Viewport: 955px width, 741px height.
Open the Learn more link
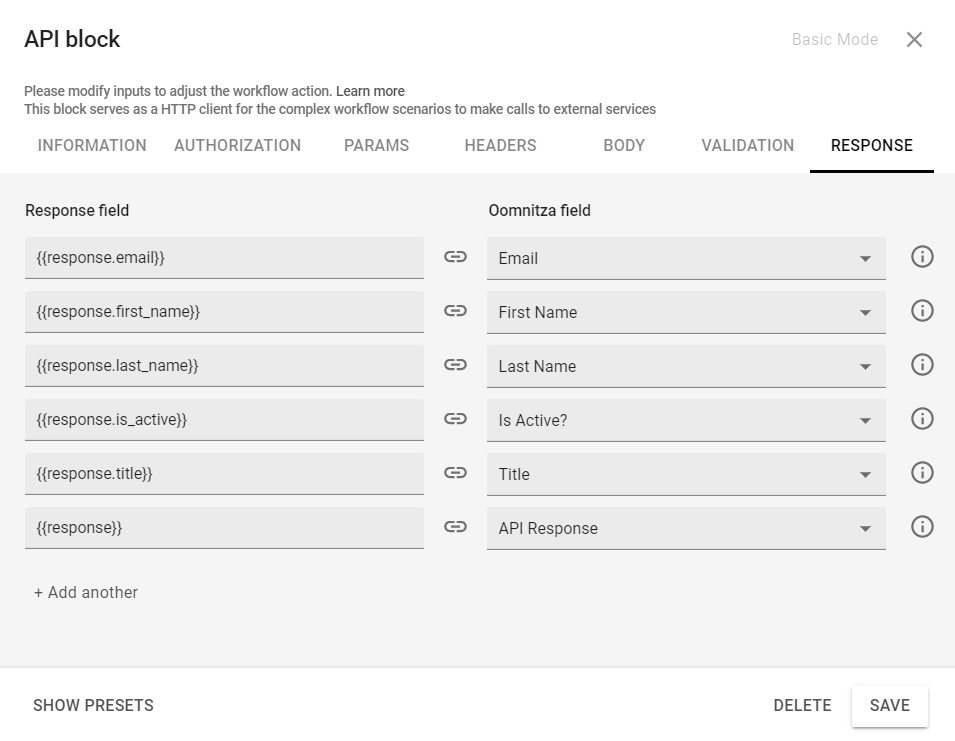(x=370, y=91)
